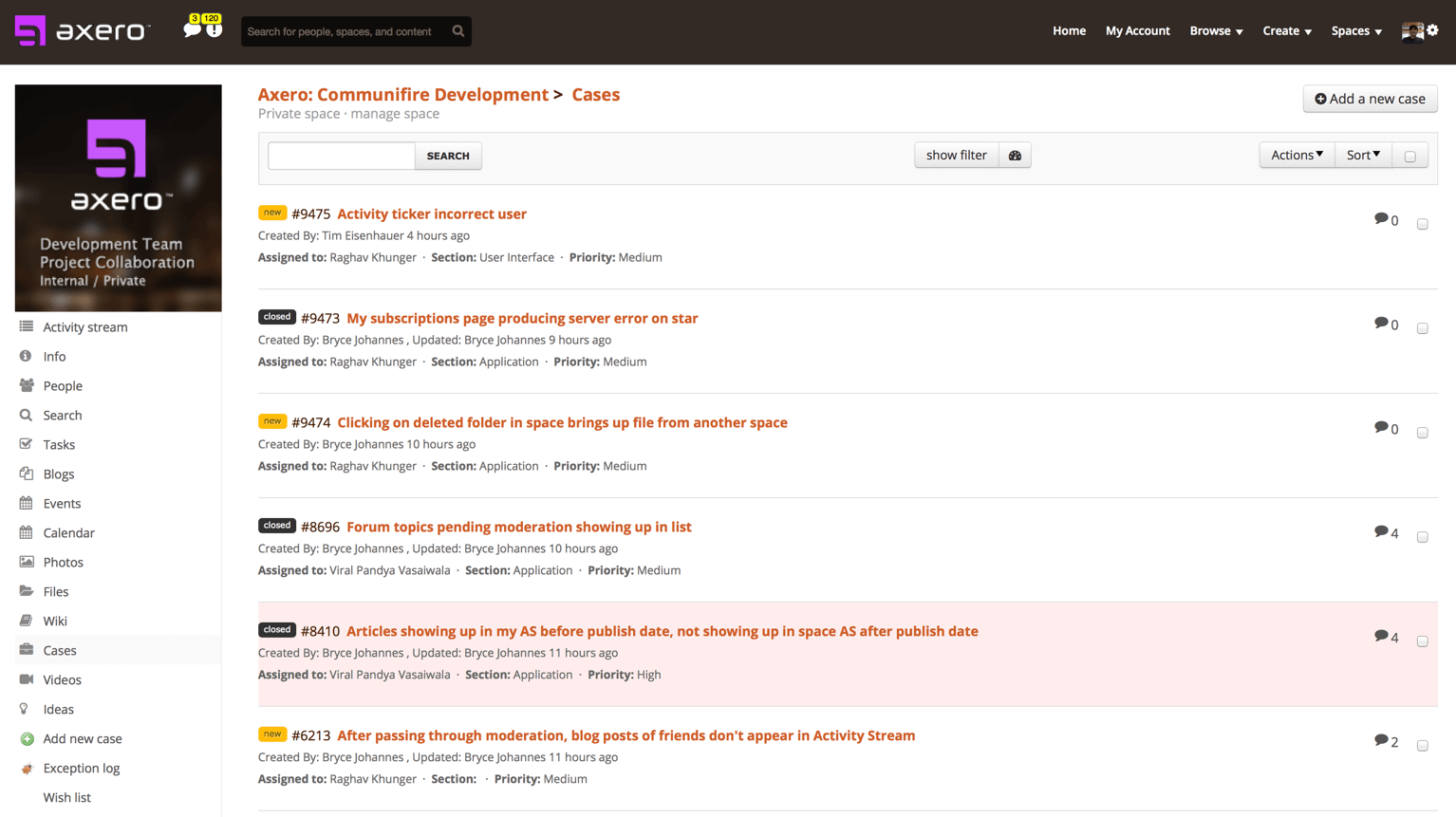Open the notifications alert icon

[215, 30]
